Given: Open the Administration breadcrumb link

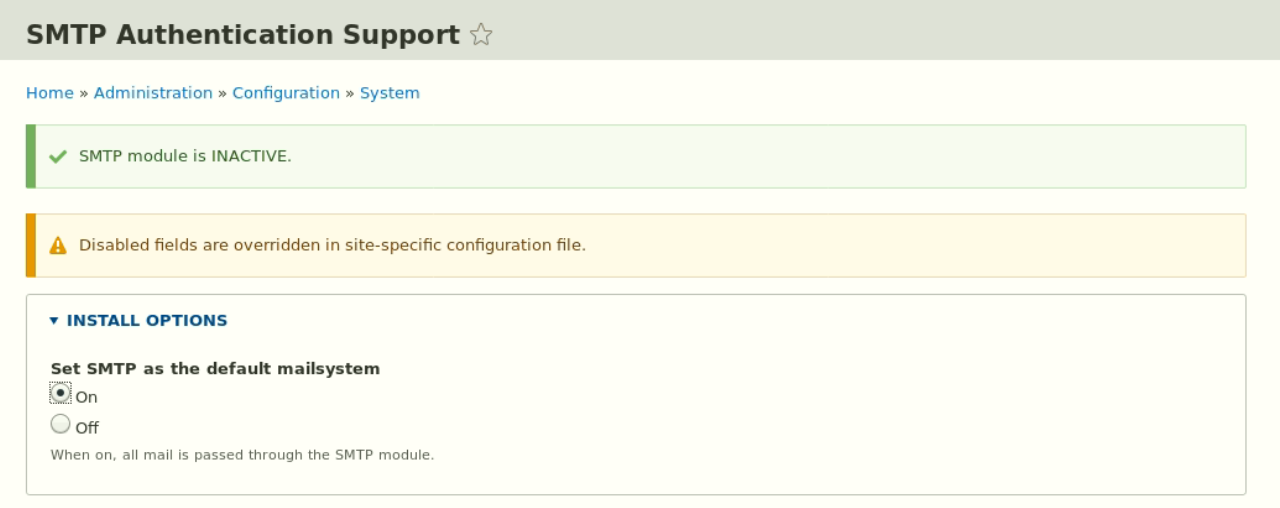Looking at the screenshot, I should (153, 93).
